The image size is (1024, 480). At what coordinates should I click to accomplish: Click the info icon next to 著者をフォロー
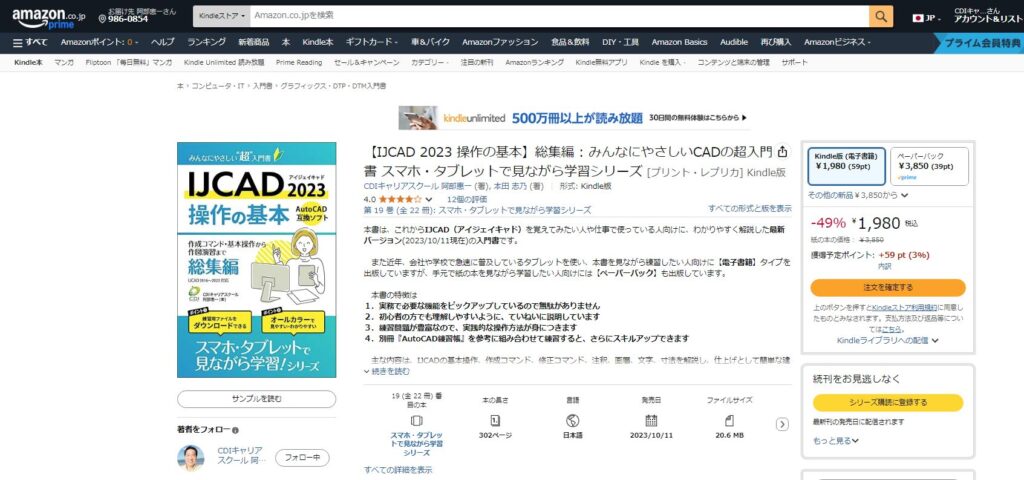point(235,431)
